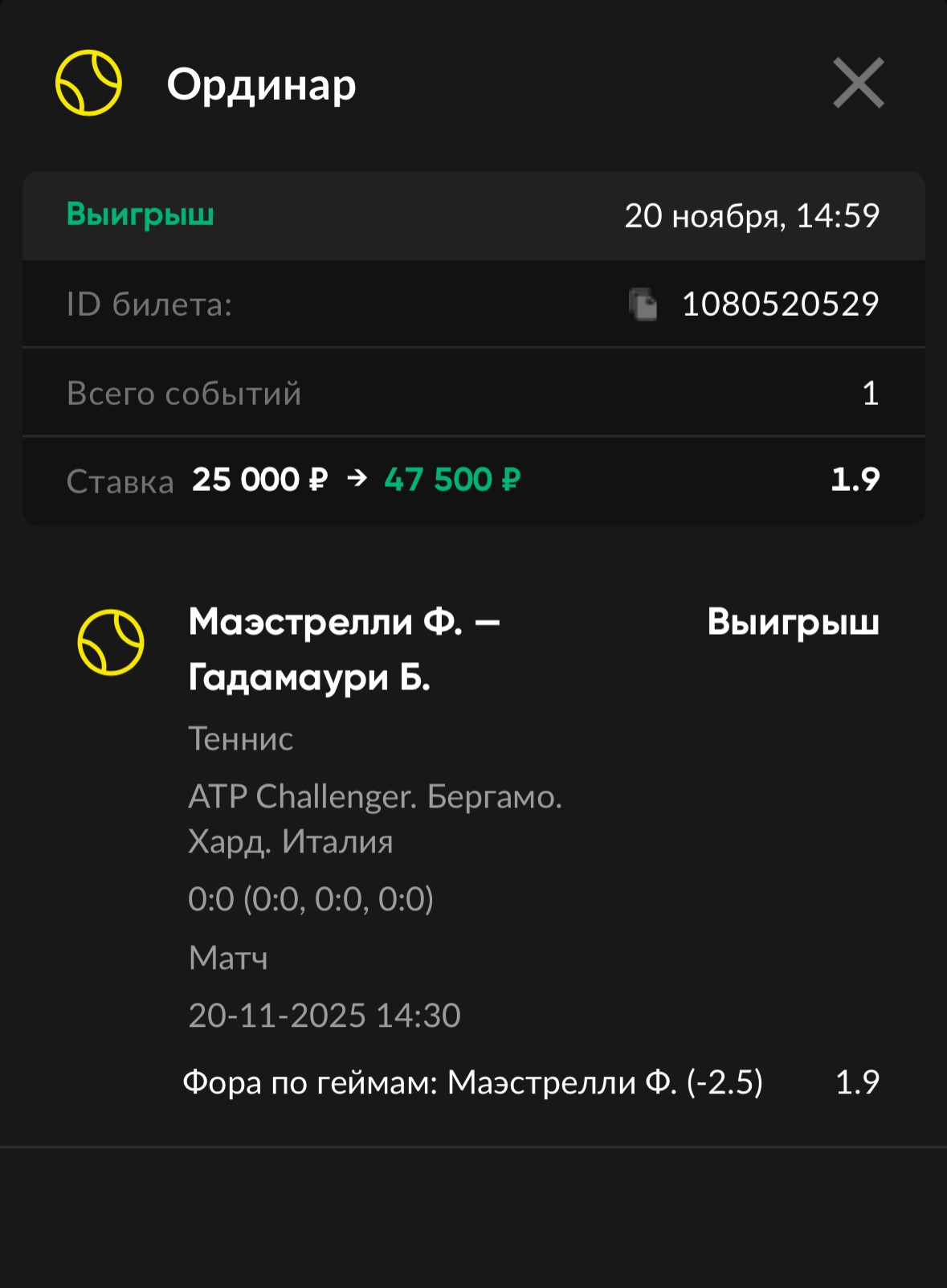Click the 25 000 ₽ stake amount
Image resolution: width=947 pixels, height=1288 pixels.
tap(259, 480)
